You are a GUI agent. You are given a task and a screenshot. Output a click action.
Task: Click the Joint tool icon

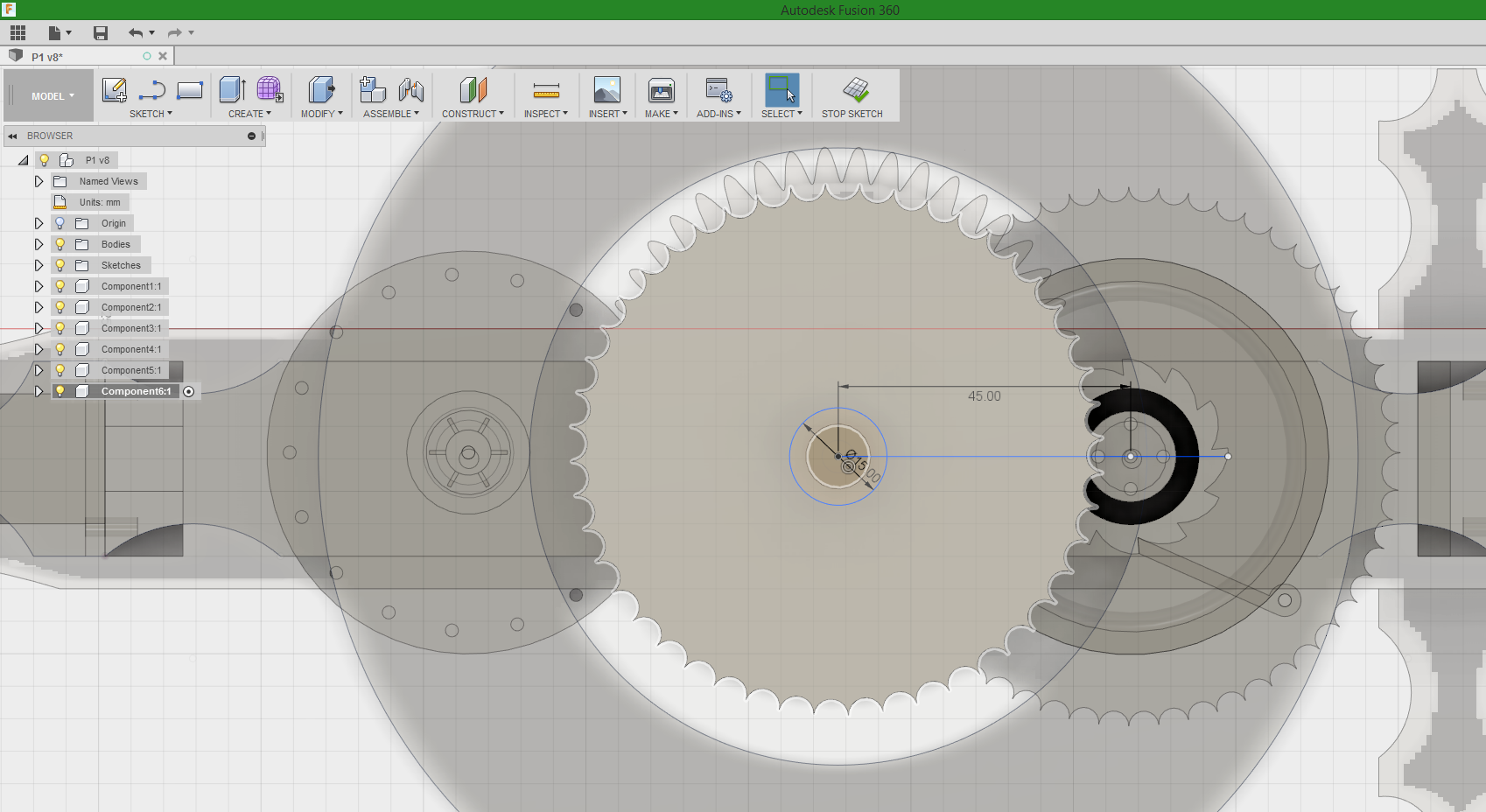pyautogui.click(x=410, y=89)
